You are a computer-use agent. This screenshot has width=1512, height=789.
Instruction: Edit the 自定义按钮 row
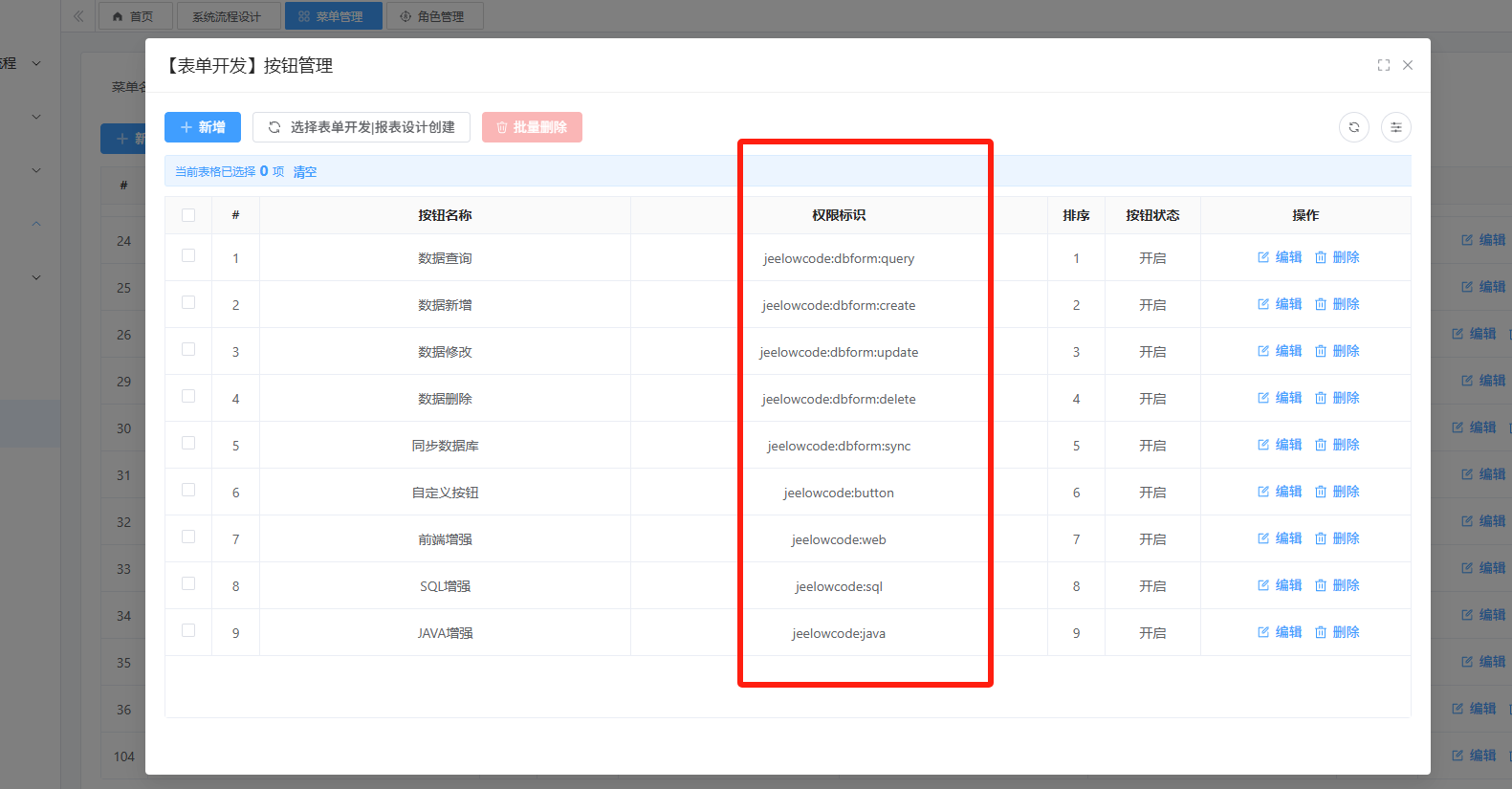pyautogui.click(x=1280, y=492)
